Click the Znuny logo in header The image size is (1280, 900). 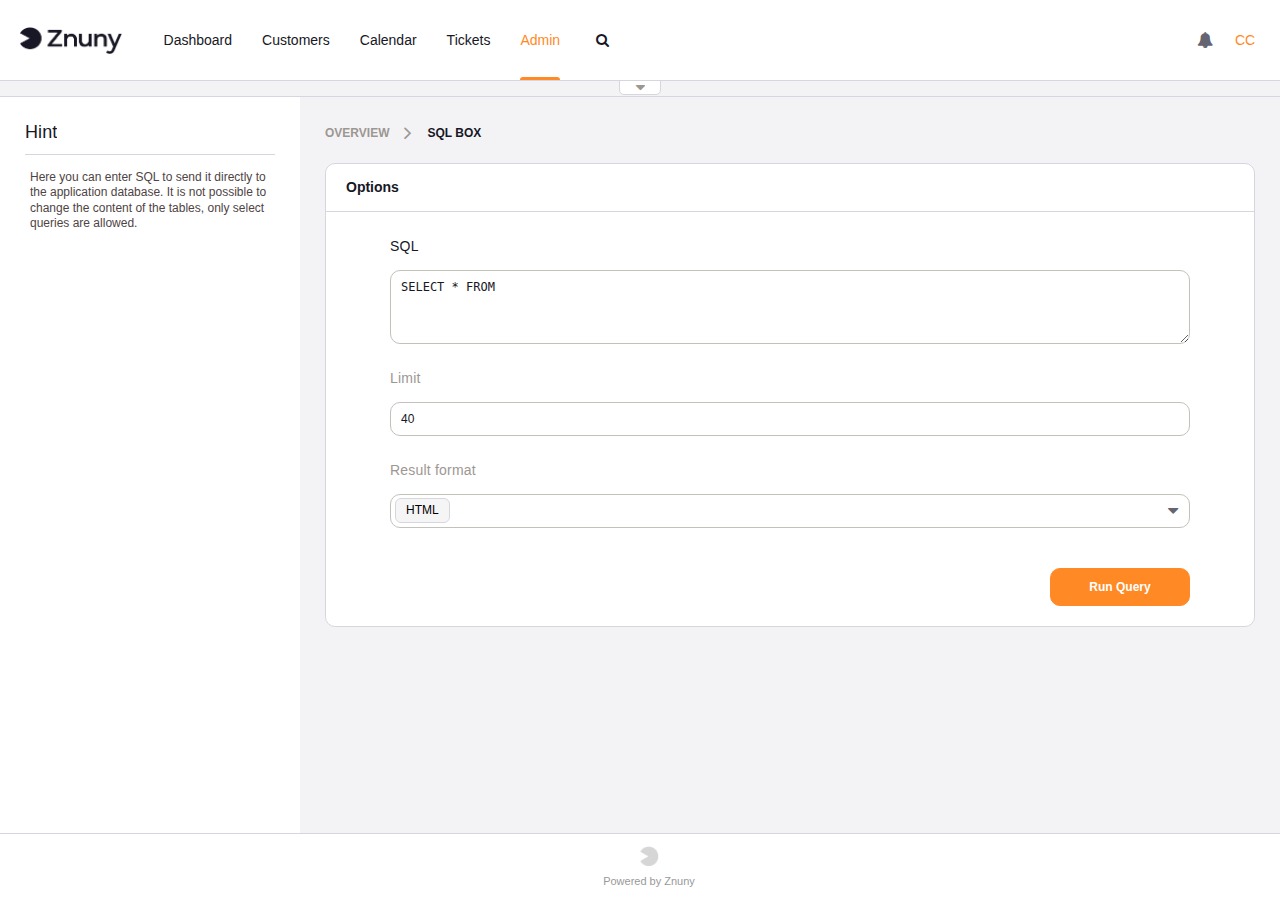pos(70,40)
